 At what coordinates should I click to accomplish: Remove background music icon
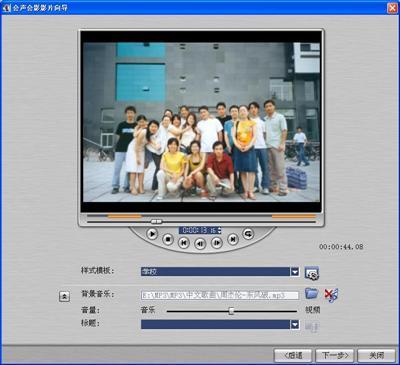[331, 295]
